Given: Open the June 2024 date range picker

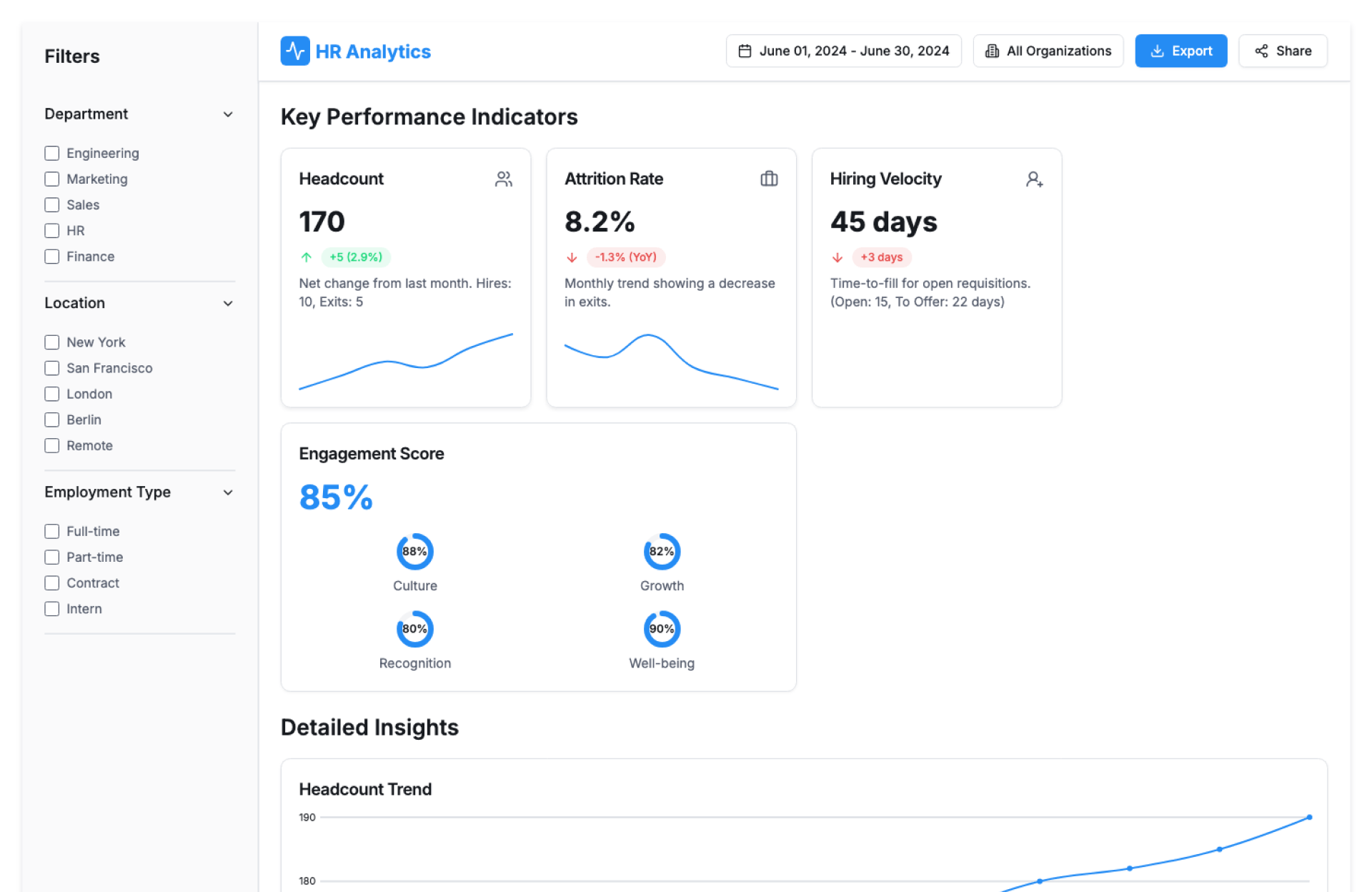Looking at the screenshot, I should (x=843, y=51).
